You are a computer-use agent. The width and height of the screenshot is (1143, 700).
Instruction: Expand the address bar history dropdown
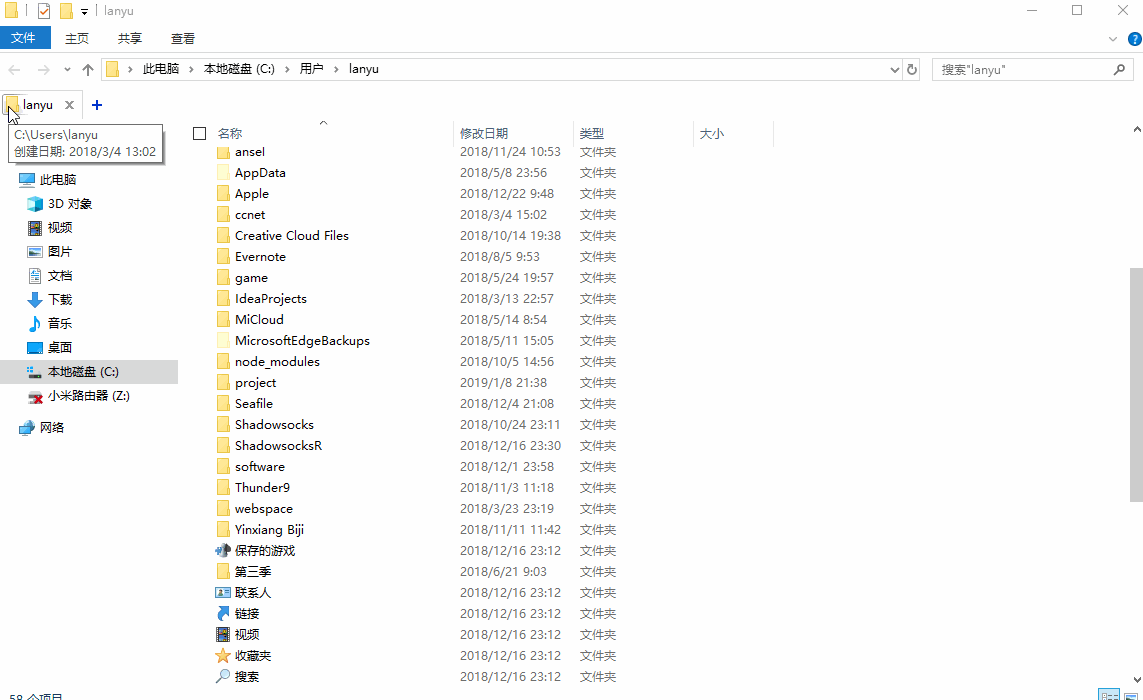point(894,70)
